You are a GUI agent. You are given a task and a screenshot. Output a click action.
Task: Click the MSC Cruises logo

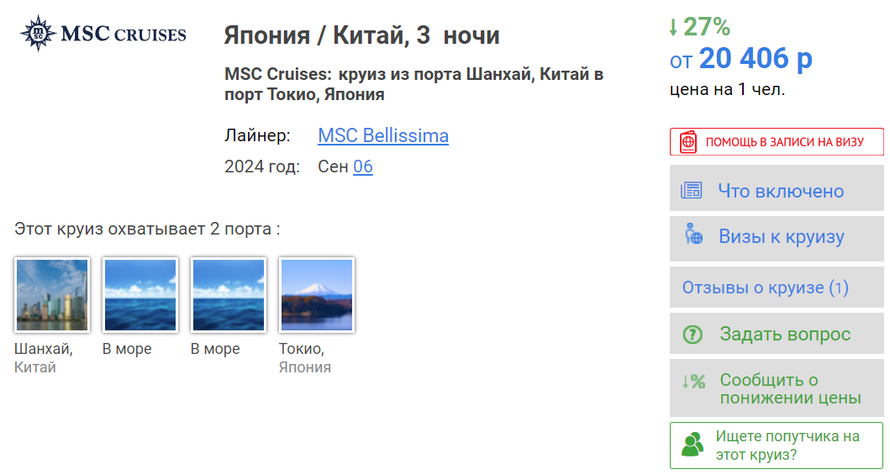[x=103, y=33]
